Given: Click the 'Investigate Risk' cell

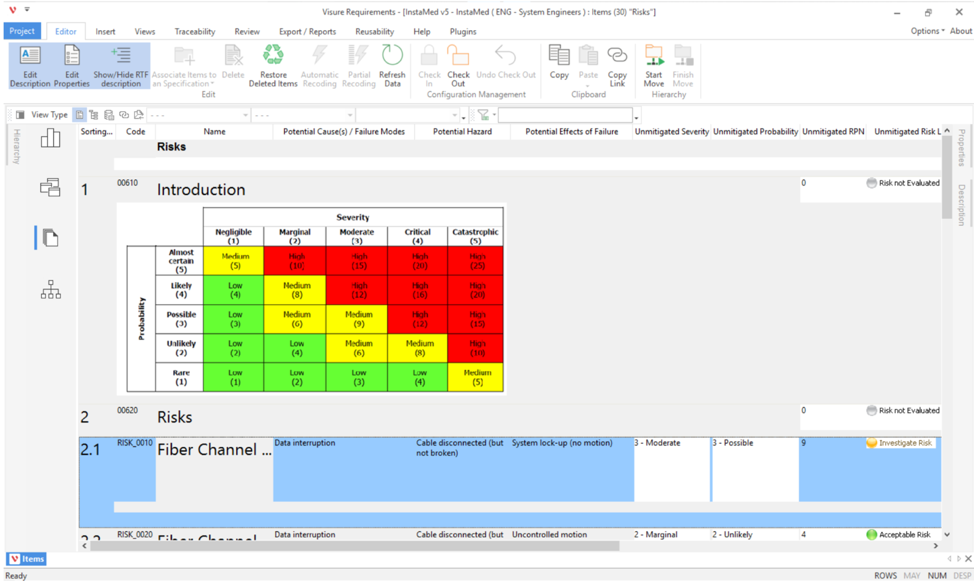Looking at the screenshot, I should [x=900, y=443].
